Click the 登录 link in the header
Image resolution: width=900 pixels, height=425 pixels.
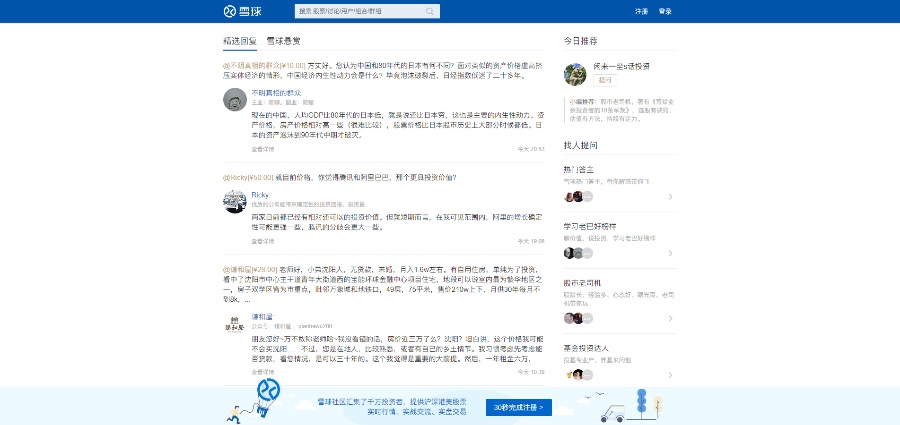click(665, 11)
